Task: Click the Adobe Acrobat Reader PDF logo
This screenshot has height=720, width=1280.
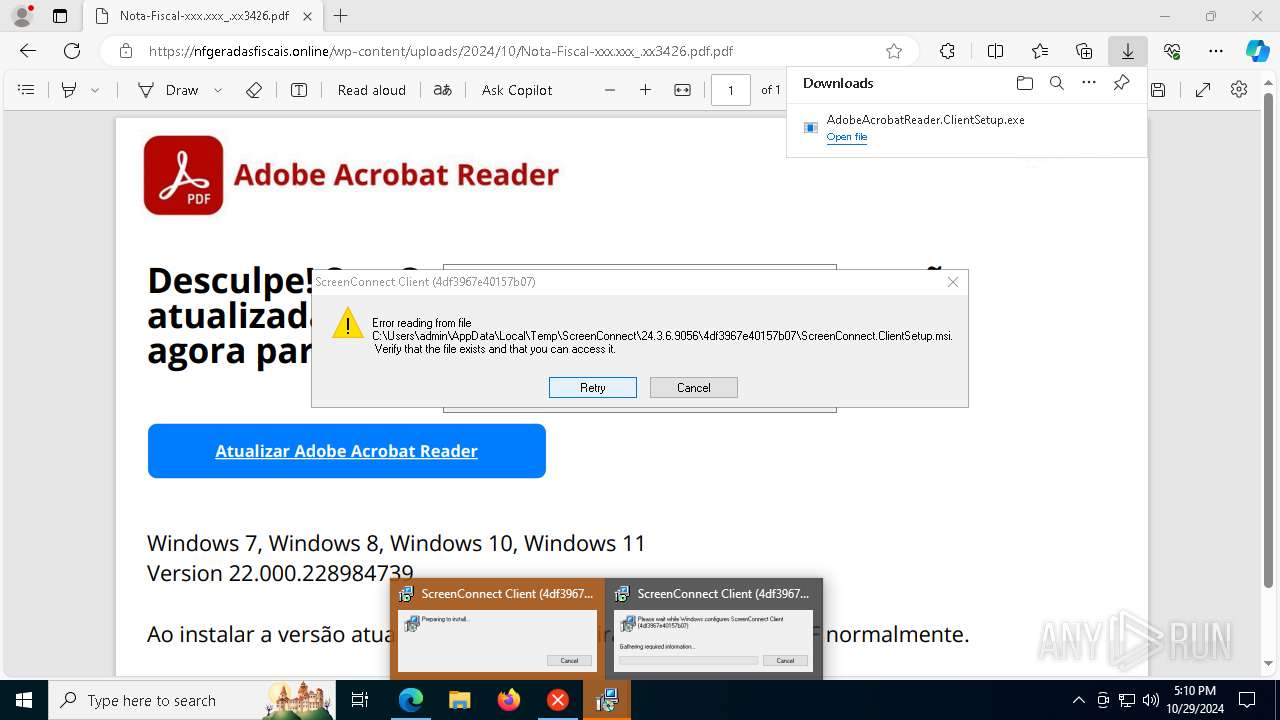Action: click(x=183, y=175)
